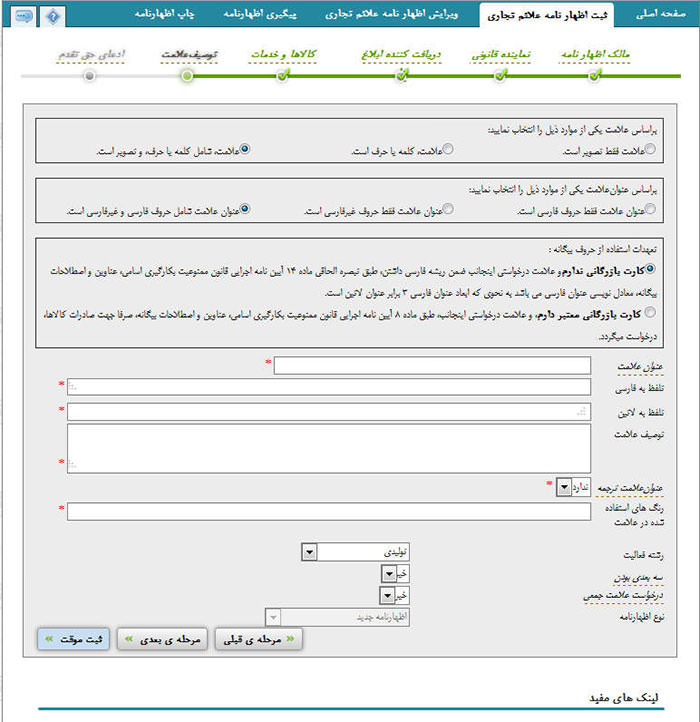Focus the رنگ های استفاده شده input field
This screenshot has width=700, height=722.
329,512
